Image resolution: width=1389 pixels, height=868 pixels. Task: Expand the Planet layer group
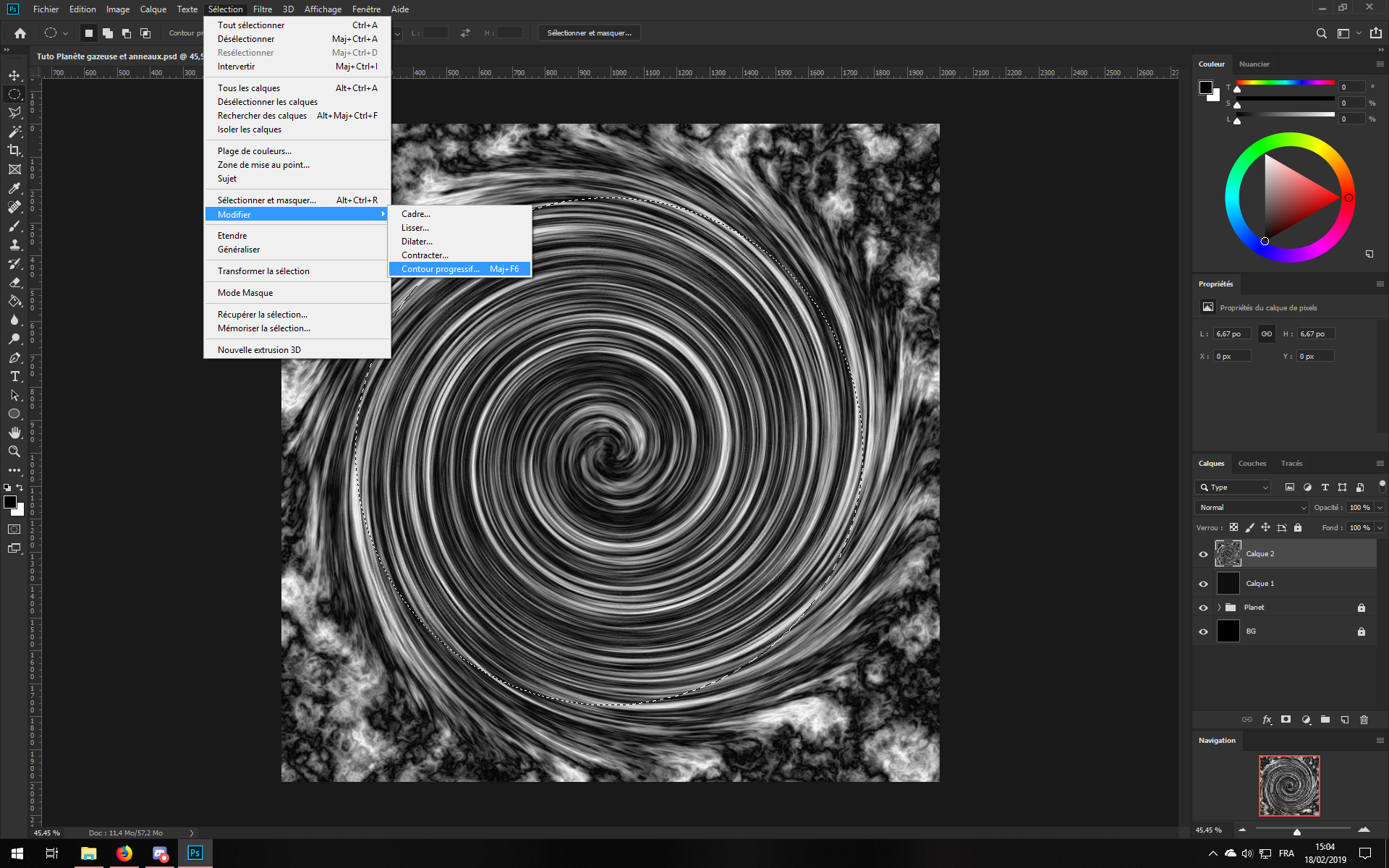[x=1219, y=608]
